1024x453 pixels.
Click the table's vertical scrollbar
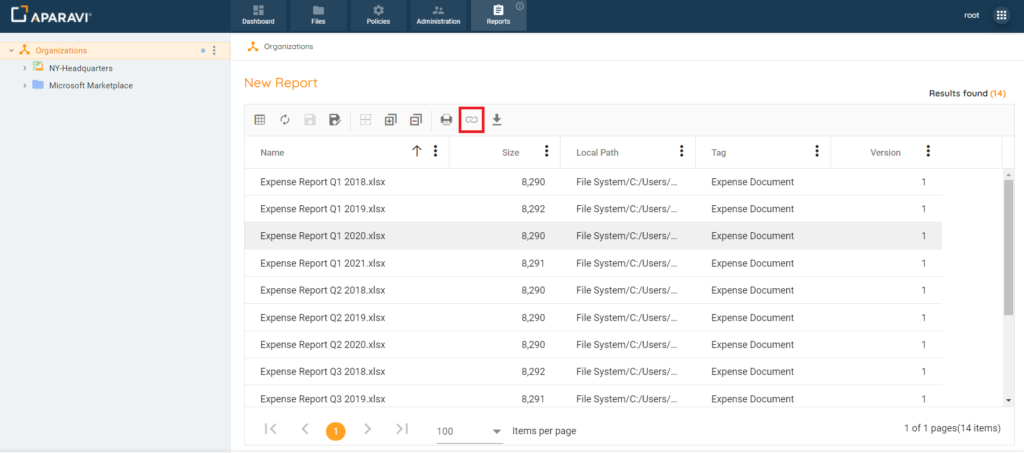tap(1008, 250)
